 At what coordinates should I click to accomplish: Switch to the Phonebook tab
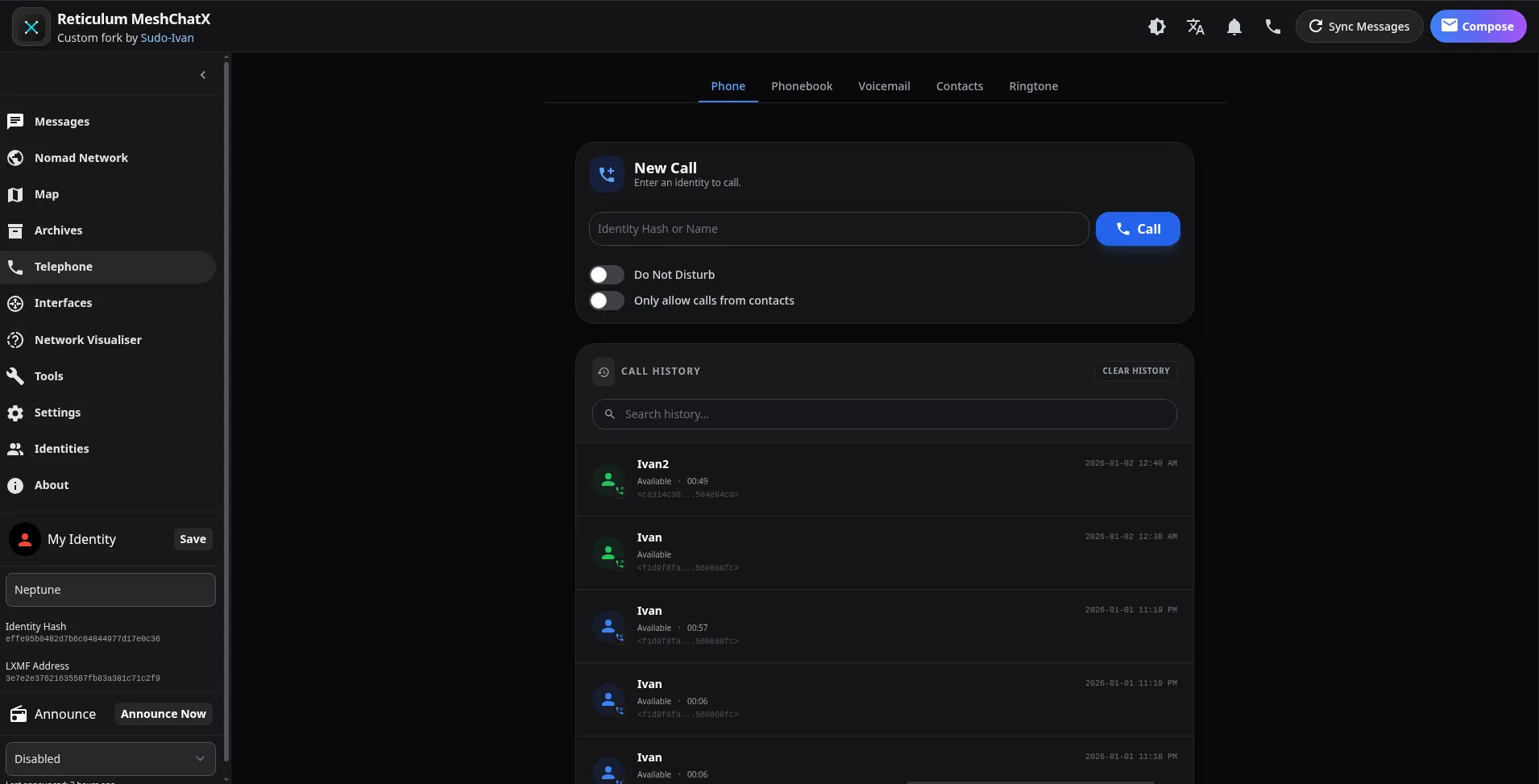tap(801, 86)
